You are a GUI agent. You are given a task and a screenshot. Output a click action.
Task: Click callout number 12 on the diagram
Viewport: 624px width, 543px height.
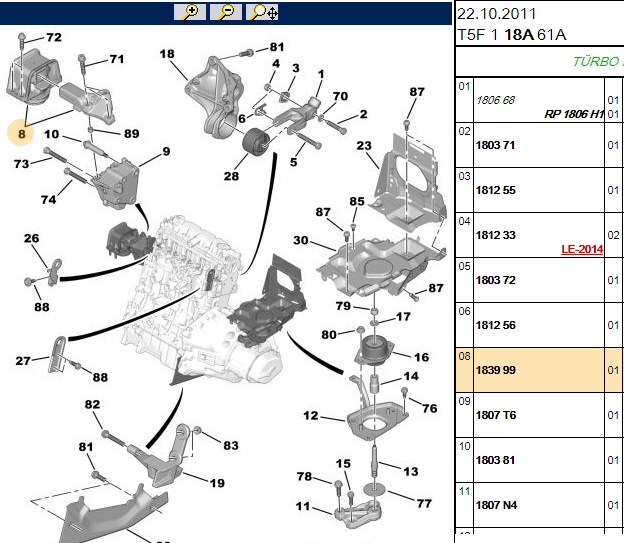coord(311,416)
